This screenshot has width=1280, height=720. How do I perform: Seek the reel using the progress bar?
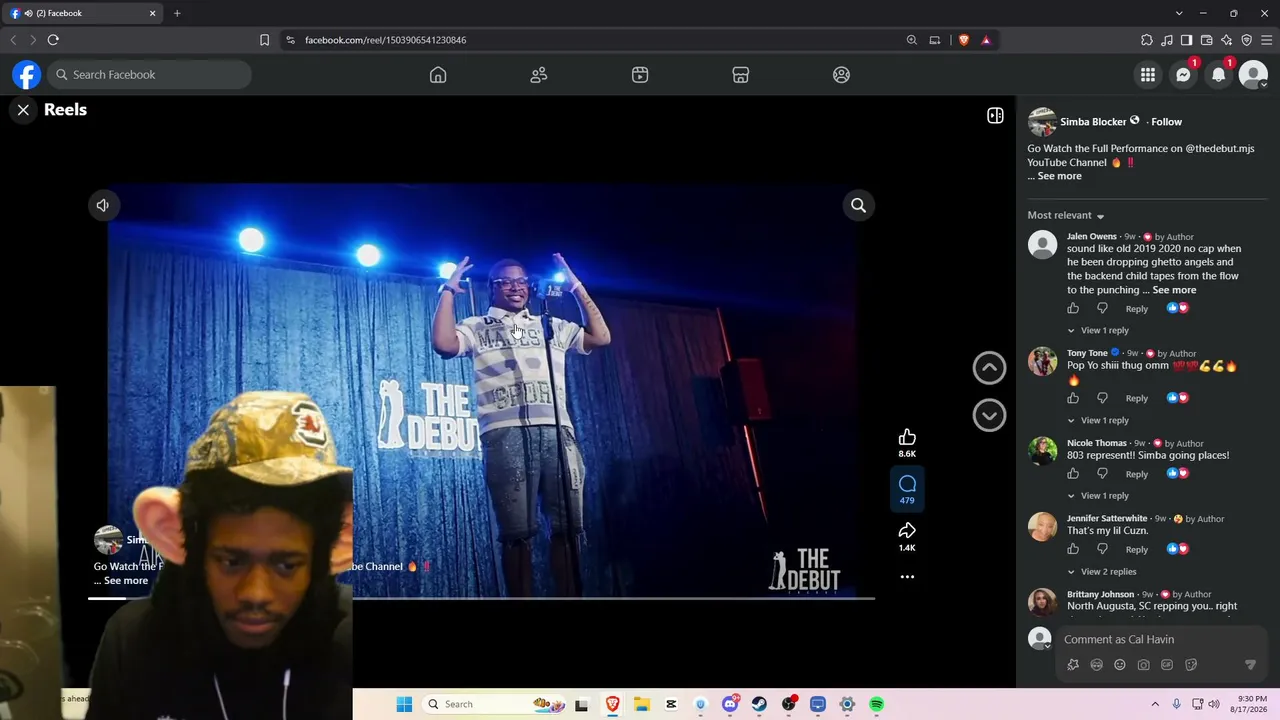click(x=481, y=598)
